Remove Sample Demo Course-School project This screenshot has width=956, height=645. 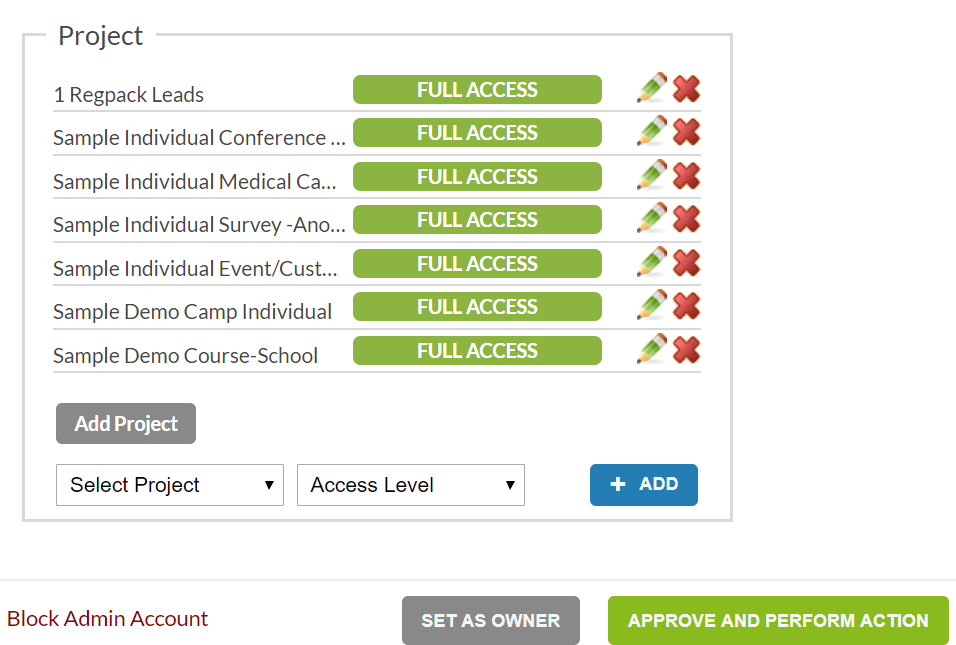(686, 350)
